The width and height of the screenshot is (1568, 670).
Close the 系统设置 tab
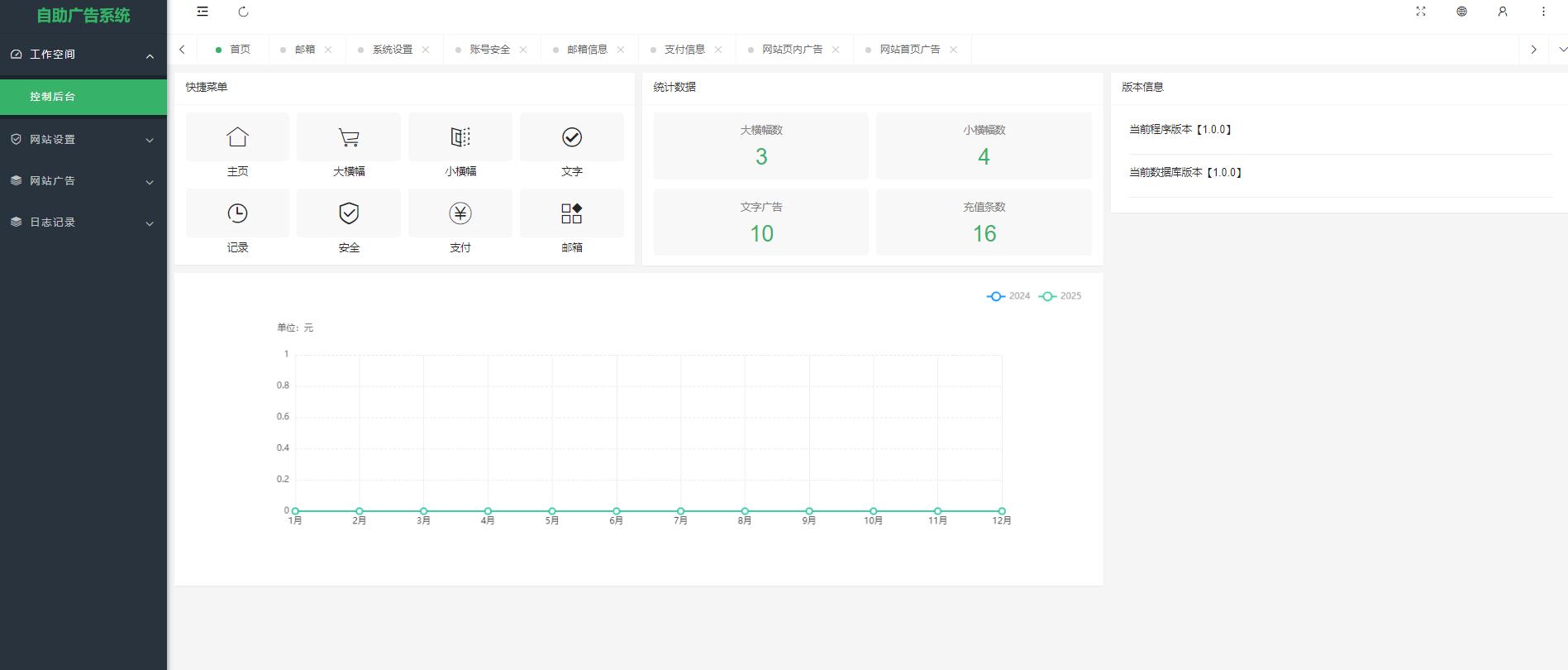[426, 50]
